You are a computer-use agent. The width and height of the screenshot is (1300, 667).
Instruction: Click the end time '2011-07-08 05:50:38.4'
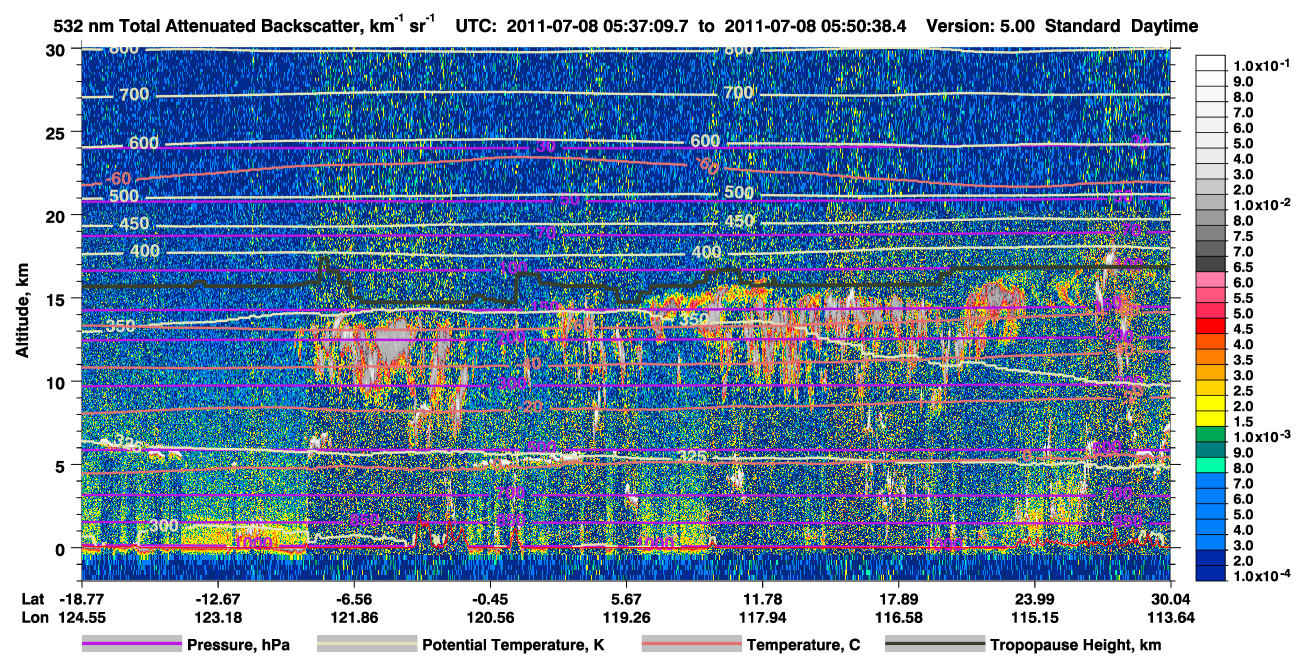coord(813,28)
